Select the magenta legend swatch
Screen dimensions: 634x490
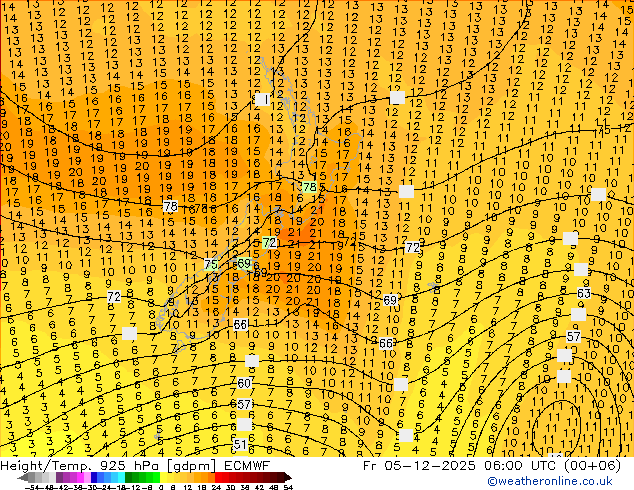tap(80, 478)
